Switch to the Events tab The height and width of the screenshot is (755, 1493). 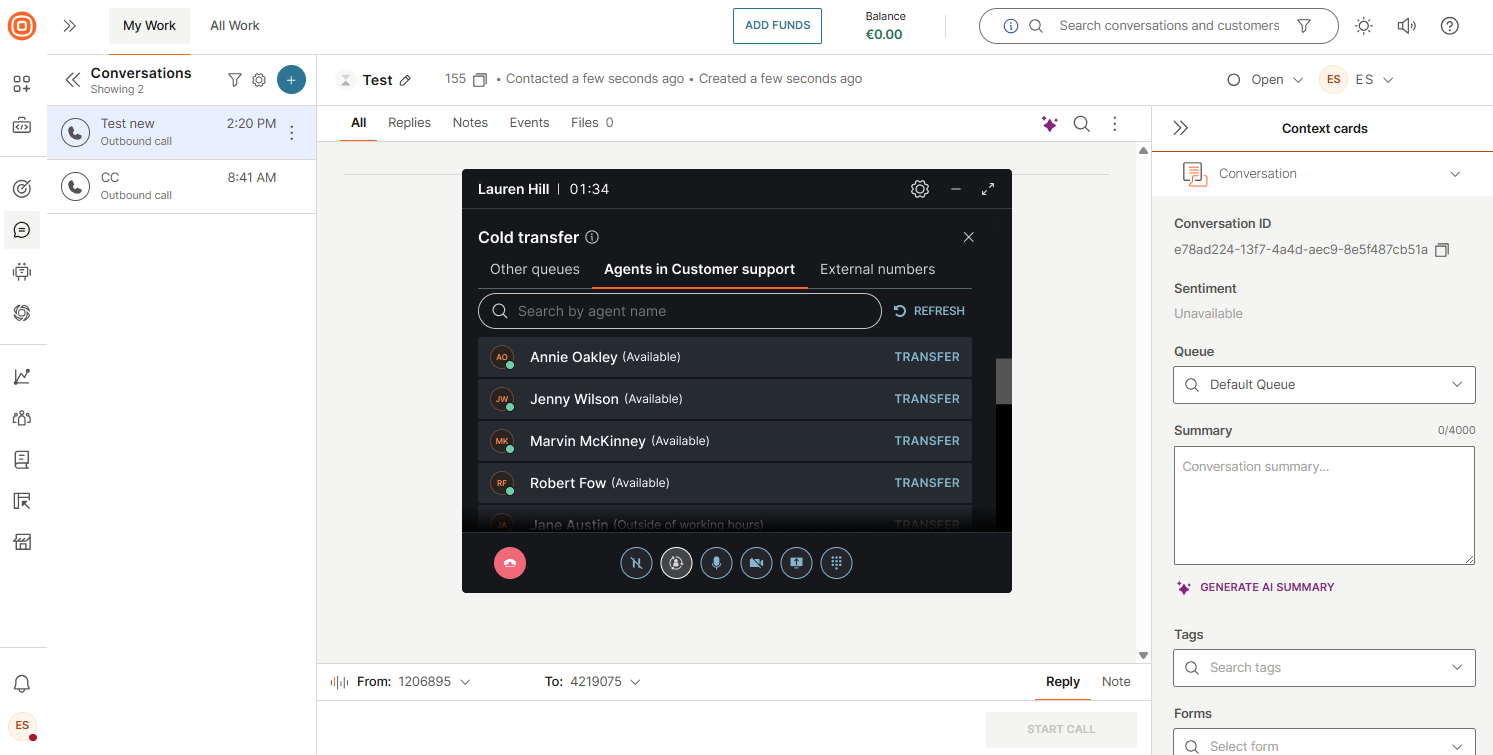(x=529, y=123)
